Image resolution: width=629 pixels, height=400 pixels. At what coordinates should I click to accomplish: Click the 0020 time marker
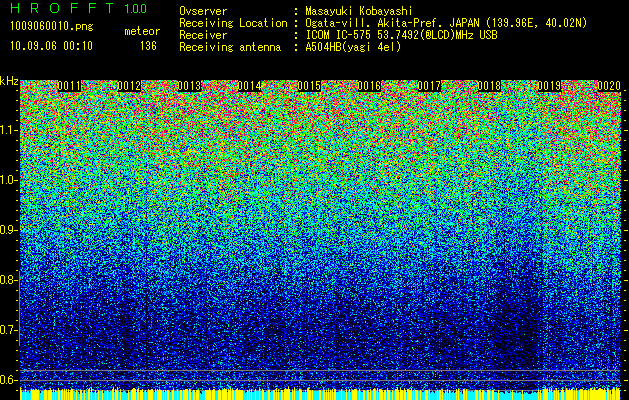click(x=609, y=86)
